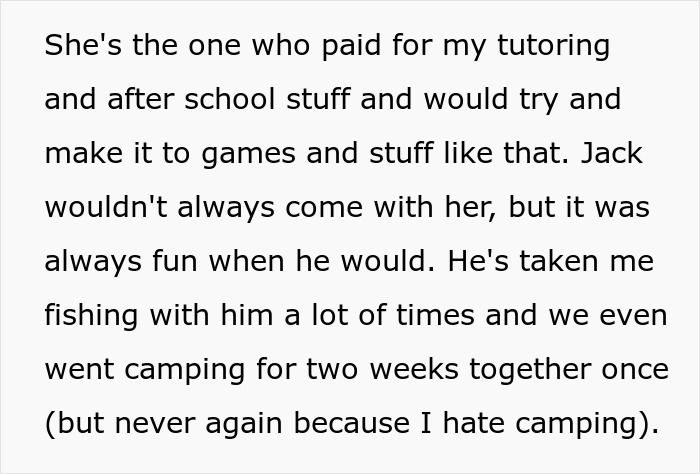Image resolution: width=700 pixels, height=474 pixels.
Task: Click the word "together" in seventh line
Action: tap(529, 371)
